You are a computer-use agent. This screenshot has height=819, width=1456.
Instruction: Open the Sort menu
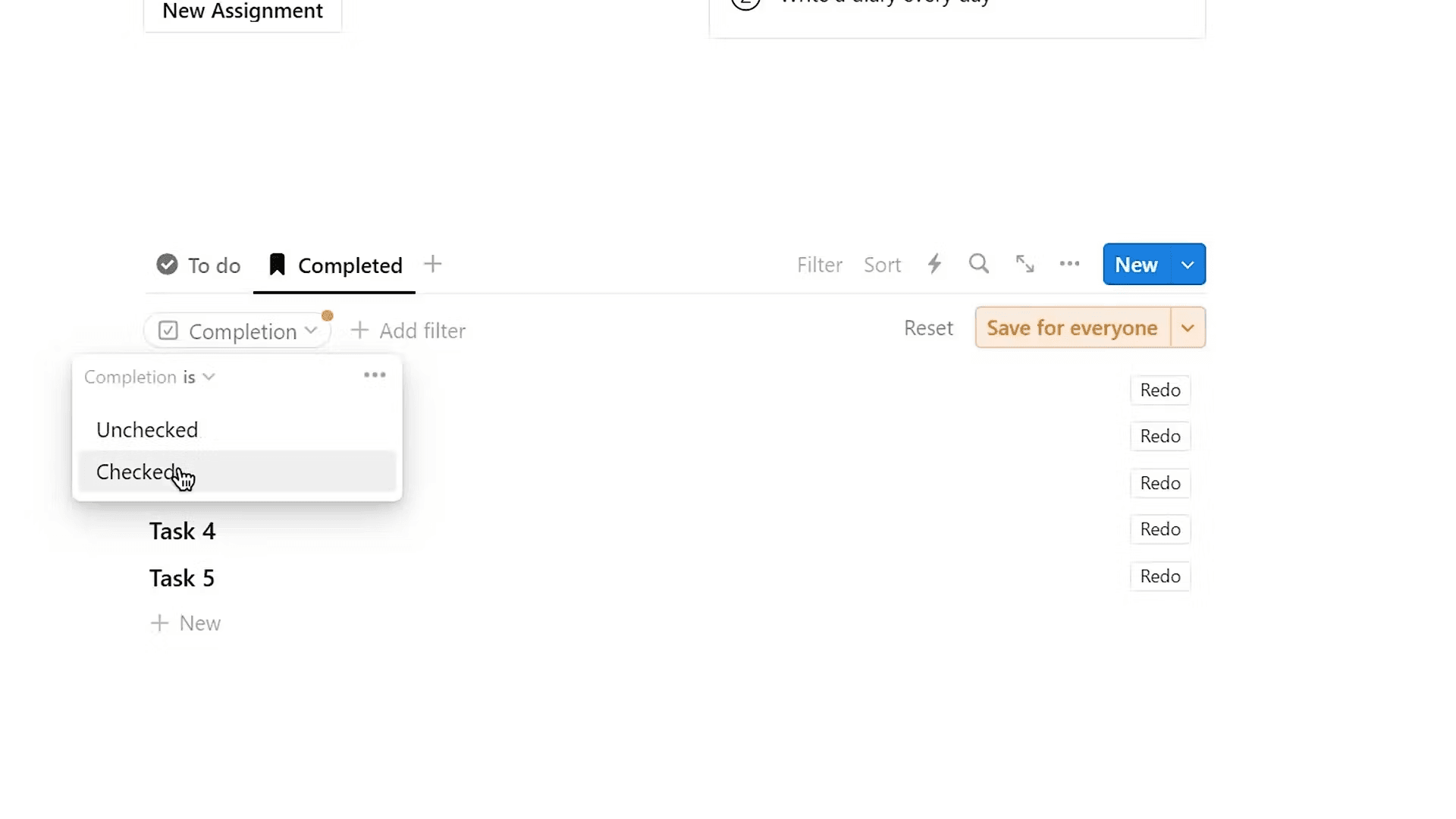(882, 265)
